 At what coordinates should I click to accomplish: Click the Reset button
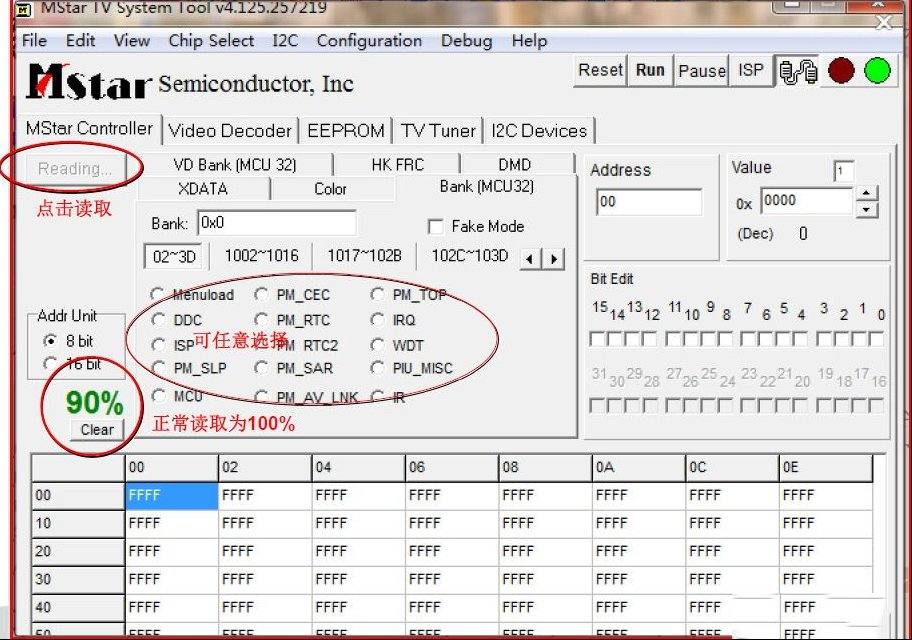pyautogui.click(x=600, y=70)
